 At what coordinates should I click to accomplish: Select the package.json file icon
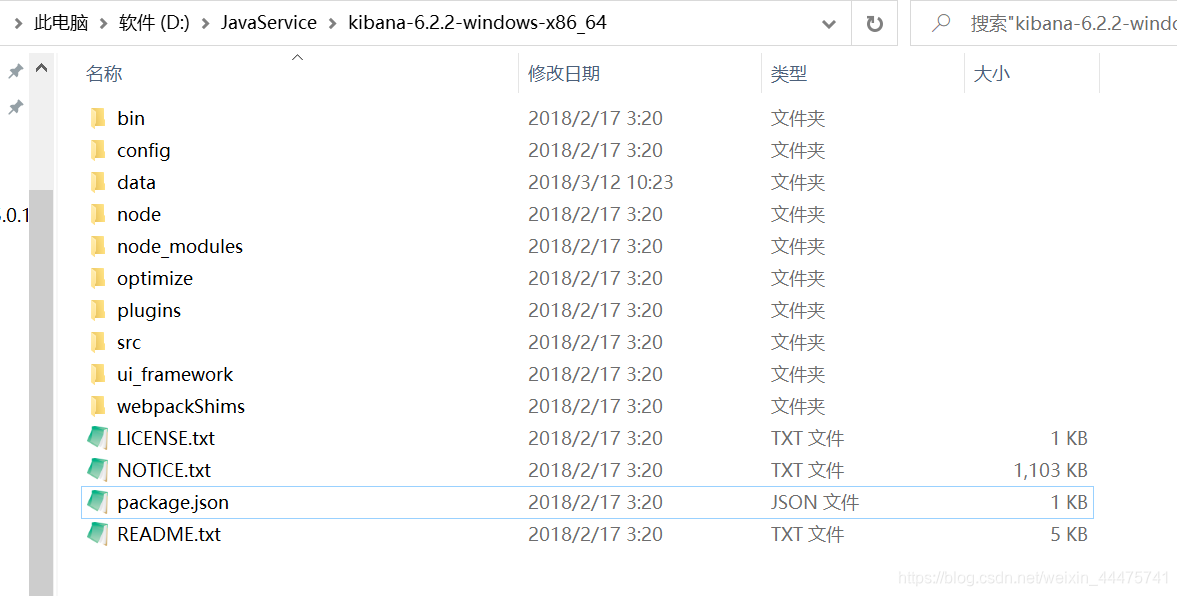[x=98, y=502]
